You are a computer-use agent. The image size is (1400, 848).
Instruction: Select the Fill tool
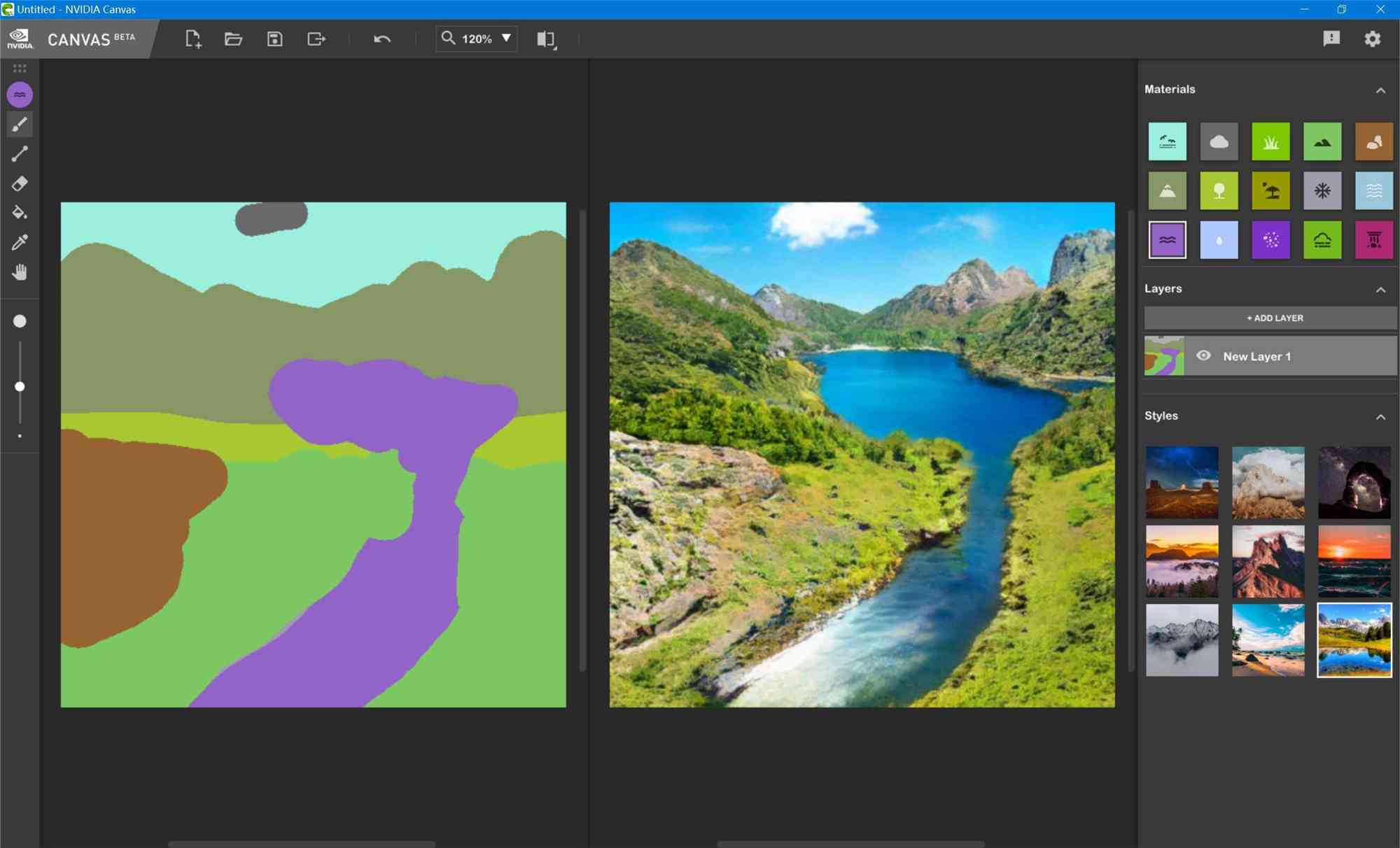click(x=20, y=213)
